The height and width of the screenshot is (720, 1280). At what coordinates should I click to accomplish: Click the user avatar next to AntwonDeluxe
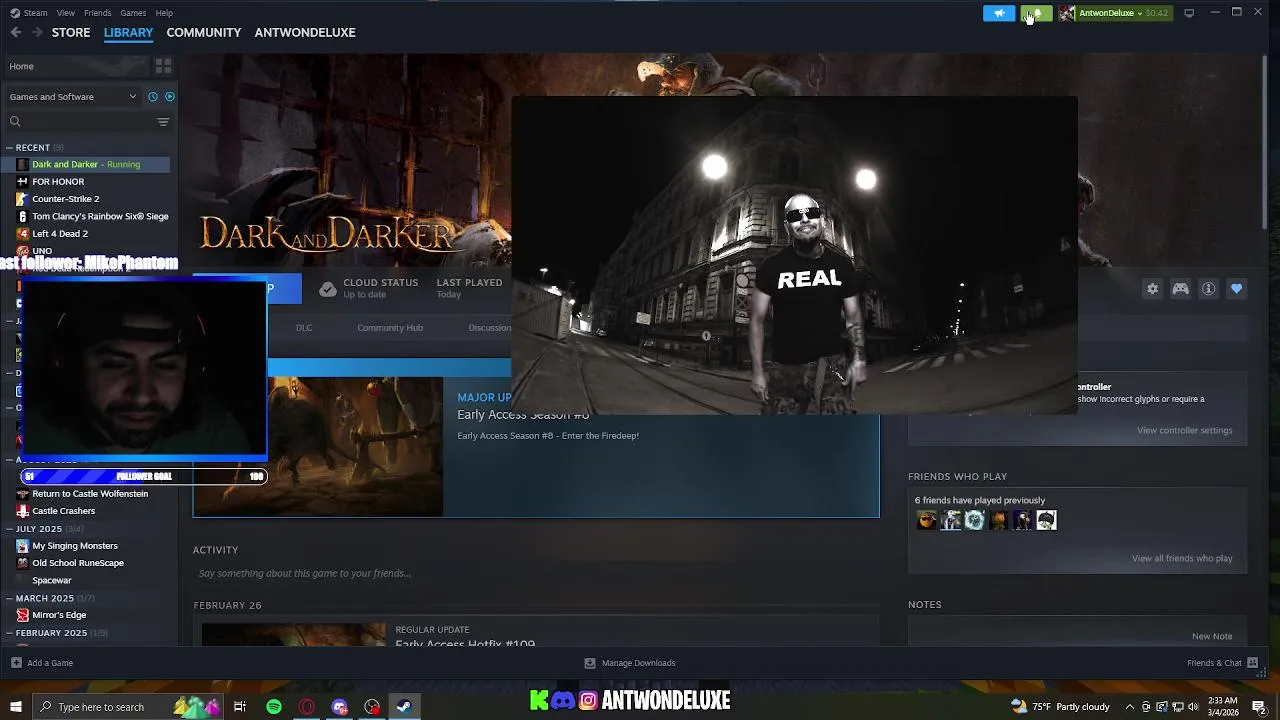tap(1067, 13)
